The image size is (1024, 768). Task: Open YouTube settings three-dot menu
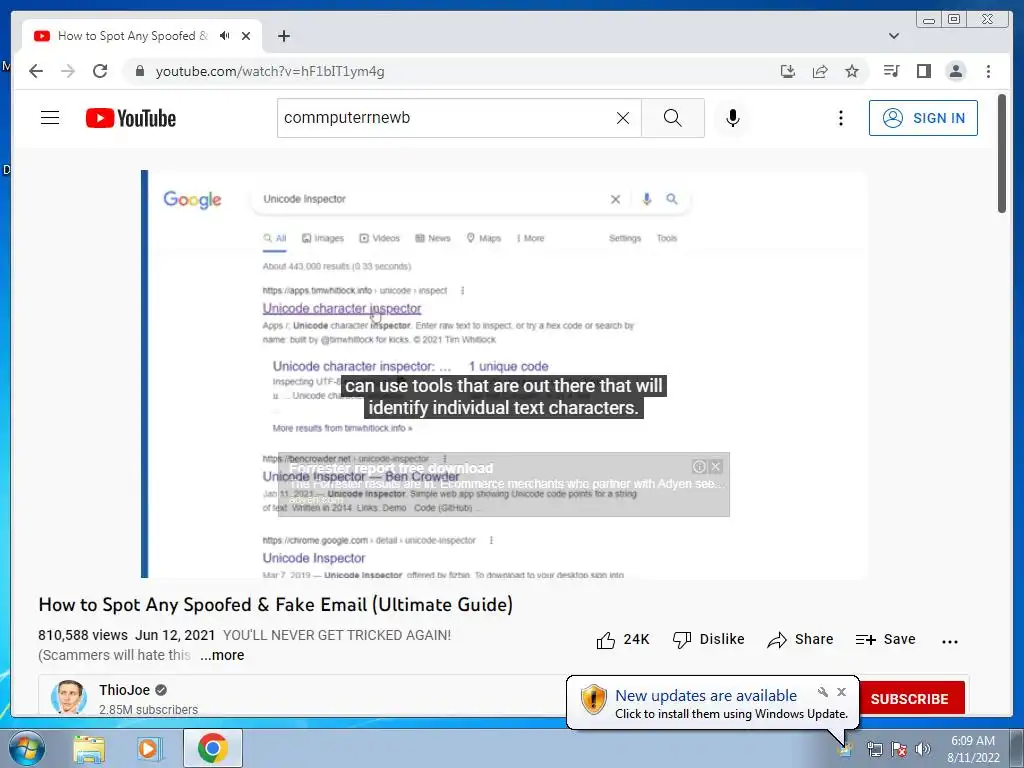[840, 118]
